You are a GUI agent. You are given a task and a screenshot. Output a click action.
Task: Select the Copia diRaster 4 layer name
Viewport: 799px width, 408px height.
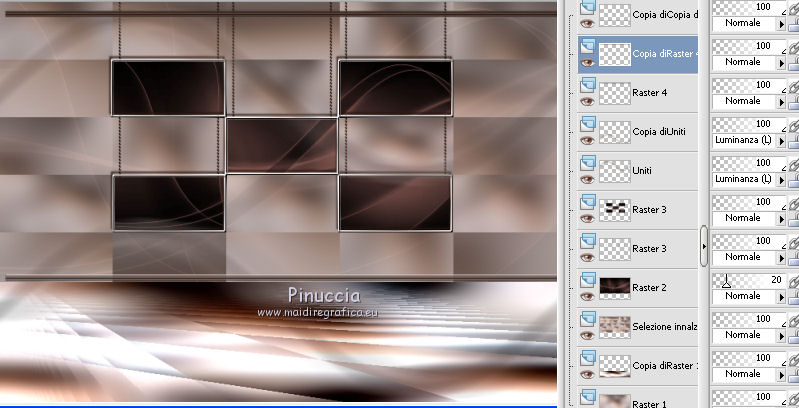(x=664, y=53)
